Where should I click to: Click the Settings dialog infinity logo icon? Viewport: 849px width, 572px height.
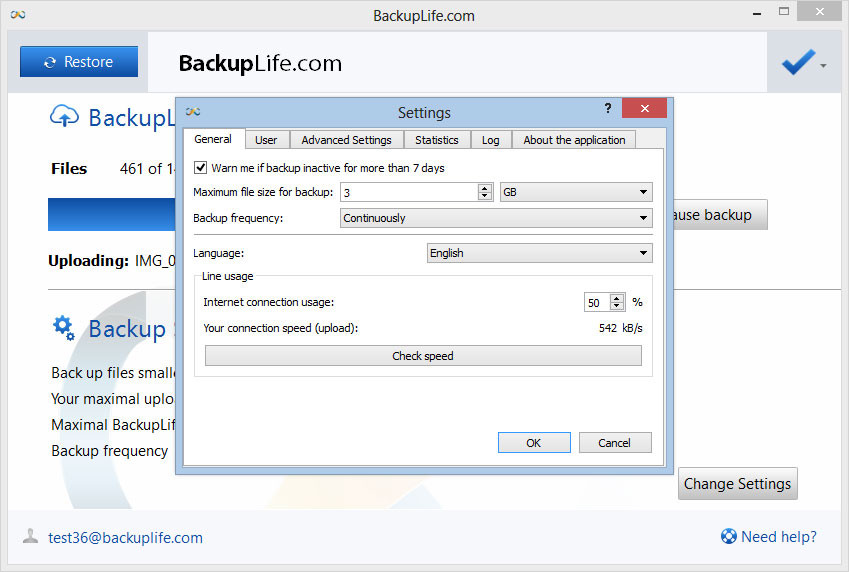[x=193, y=112]
